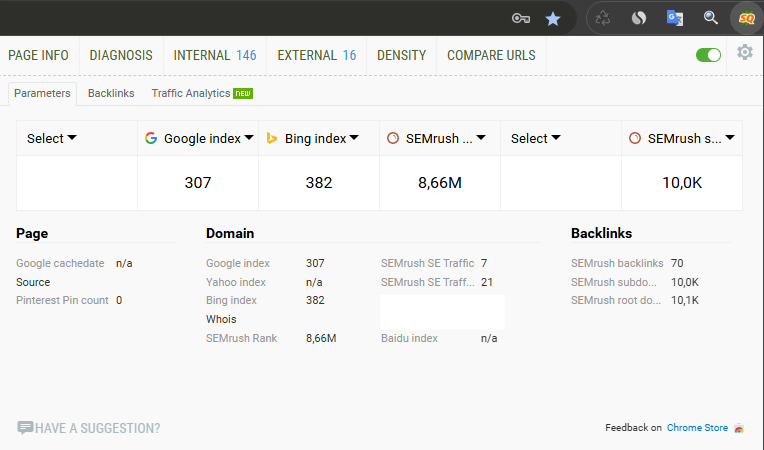This screenshot has width=764, height=450.
Task: Click the magnifier extension icon
Action: (x=710, y=18)
